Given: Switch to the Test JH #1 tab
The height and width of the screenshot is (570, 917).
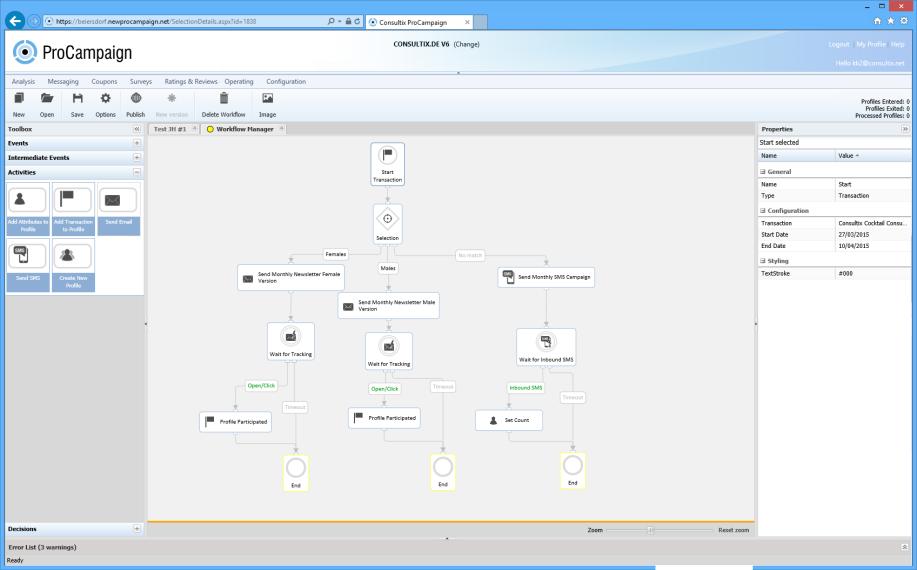Looking at the screenshot, I should coord(170,129).
